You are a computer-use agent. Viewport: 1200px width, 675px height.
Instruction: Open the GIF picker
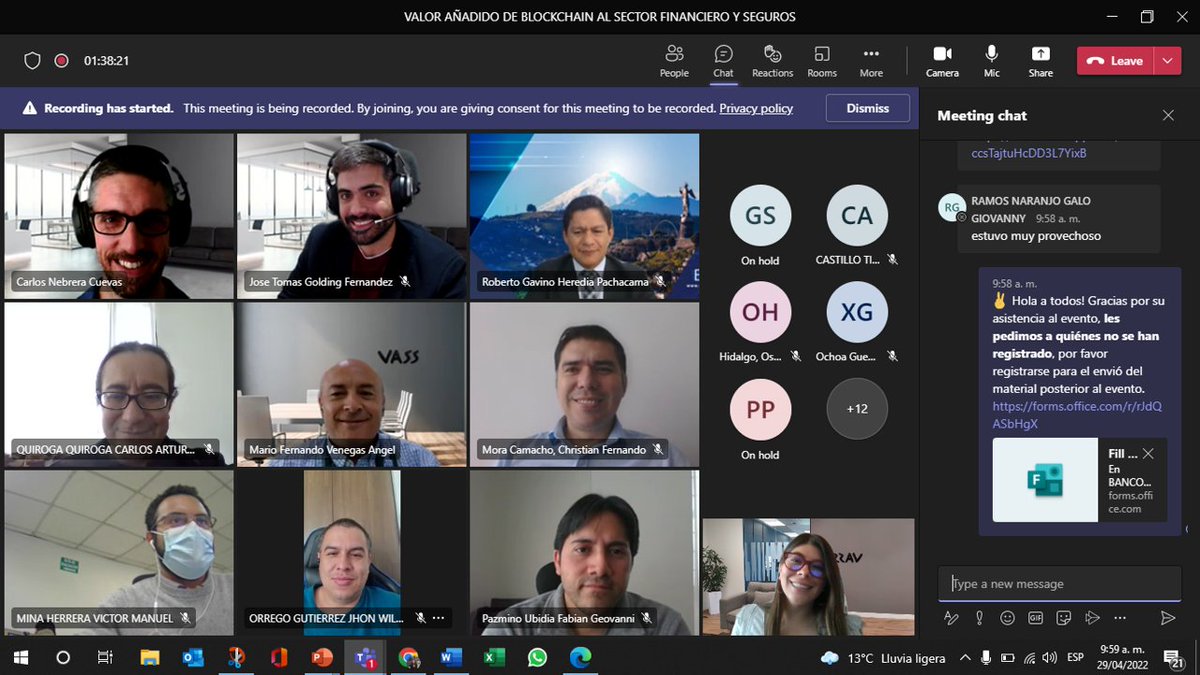1035,618
